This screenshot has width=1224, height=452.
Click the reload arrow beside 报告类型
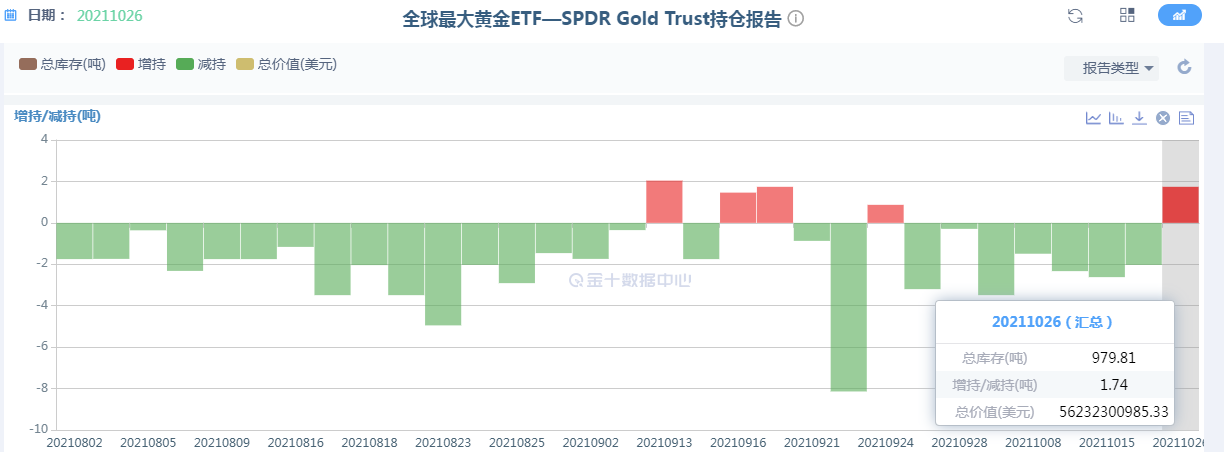tap(1185, 68)
